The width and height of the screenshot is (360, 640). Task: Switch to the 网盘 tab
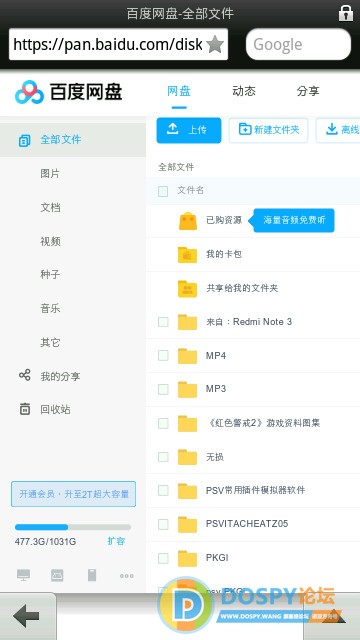(179, 91)
